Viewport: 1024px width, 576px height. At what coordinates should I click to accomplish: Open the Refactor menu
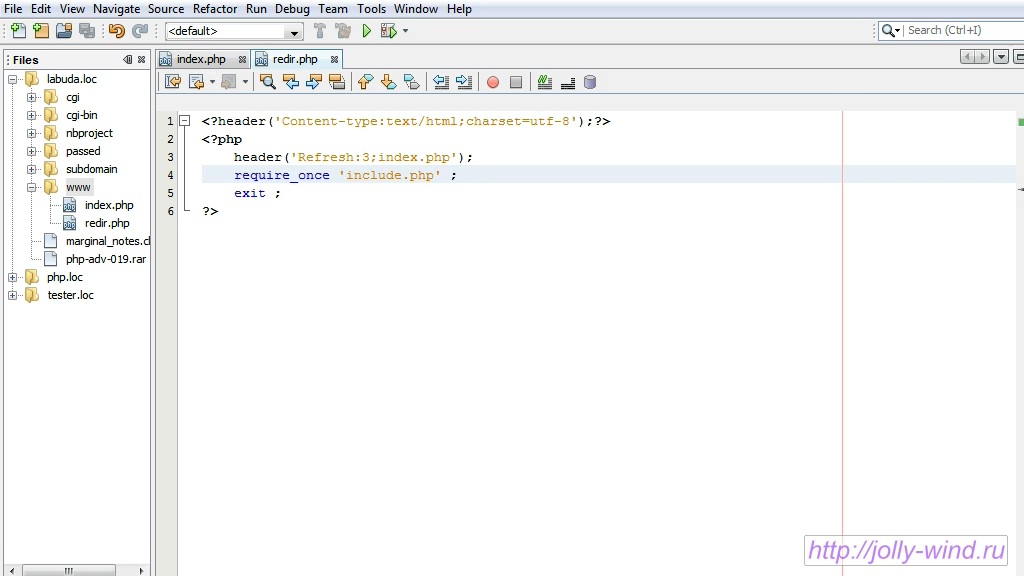pyautogui.click(x=215, y=9)
